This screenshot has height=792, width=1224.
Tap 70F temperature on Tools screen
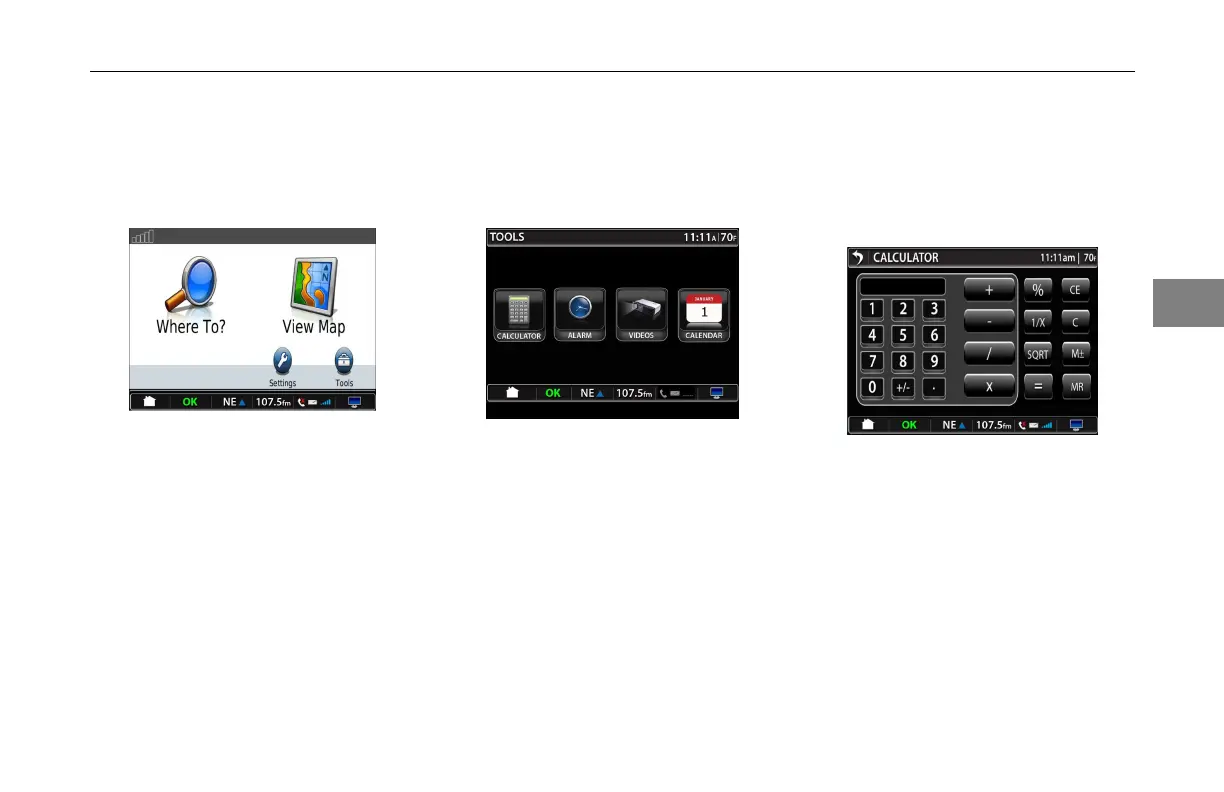coord(729,238)
